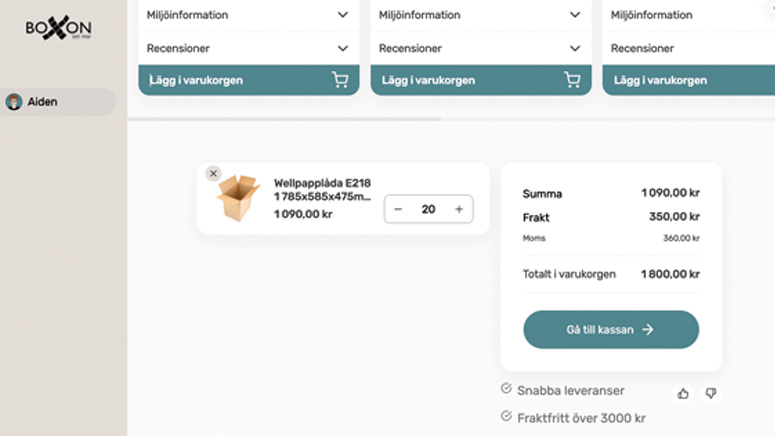The height and width of the screenshot is (436, 775).
Task: Proceed with Gå till kassan button
Action: 611,329
